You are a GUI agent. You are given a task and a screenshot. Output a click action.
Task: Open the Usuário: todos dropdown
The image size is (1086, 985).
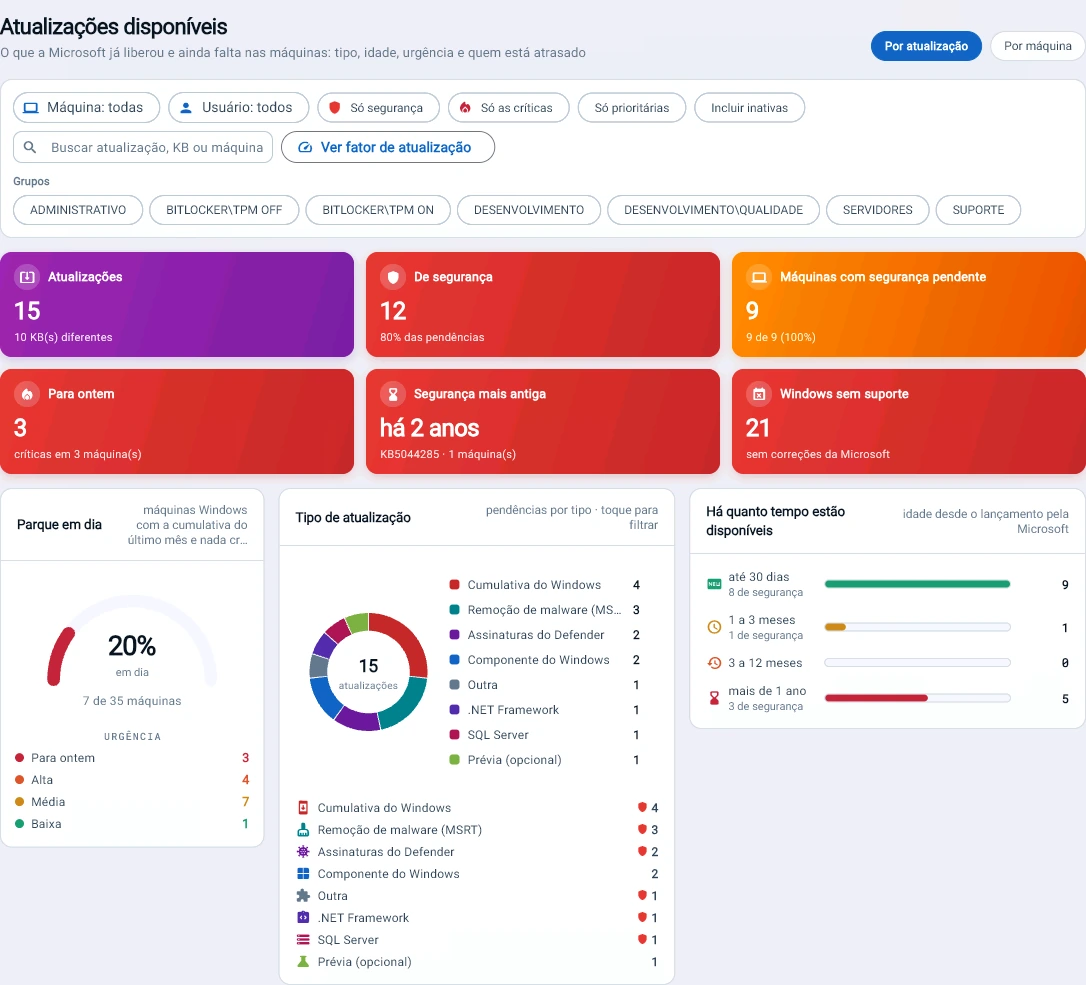pos(239,108)
